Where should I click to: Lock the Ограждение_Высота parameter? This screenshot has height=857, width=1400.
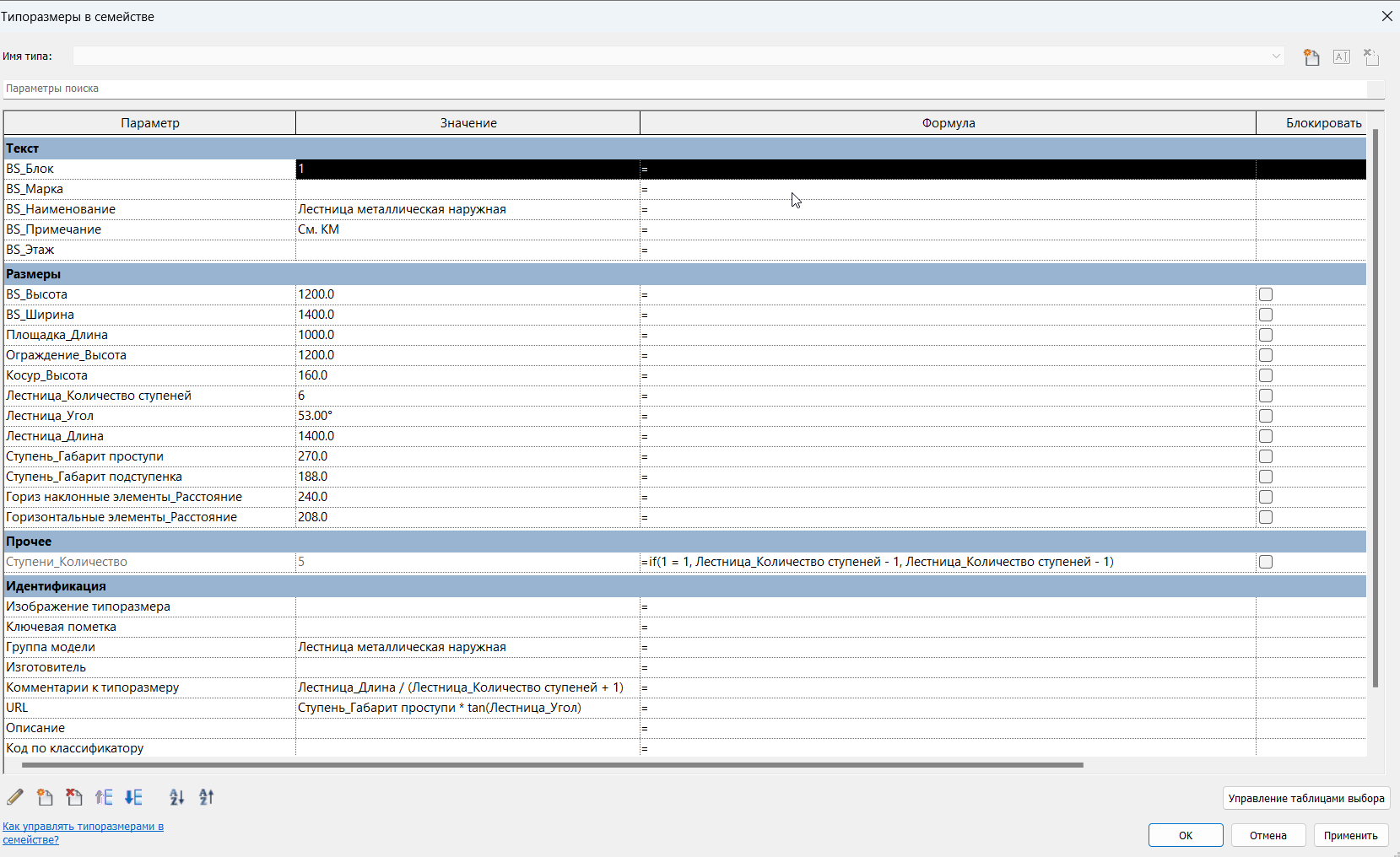1266,355
